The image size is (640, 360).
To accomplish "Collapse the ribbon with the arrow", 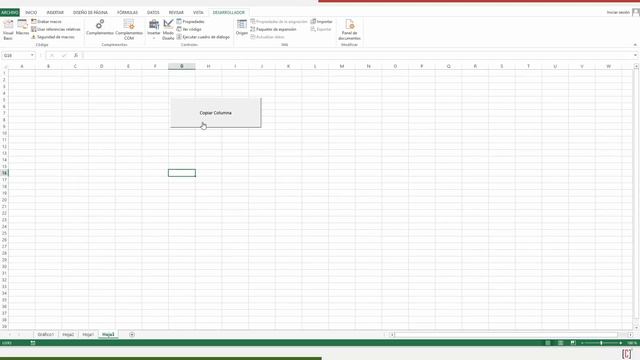I will [x=635, y=44].
